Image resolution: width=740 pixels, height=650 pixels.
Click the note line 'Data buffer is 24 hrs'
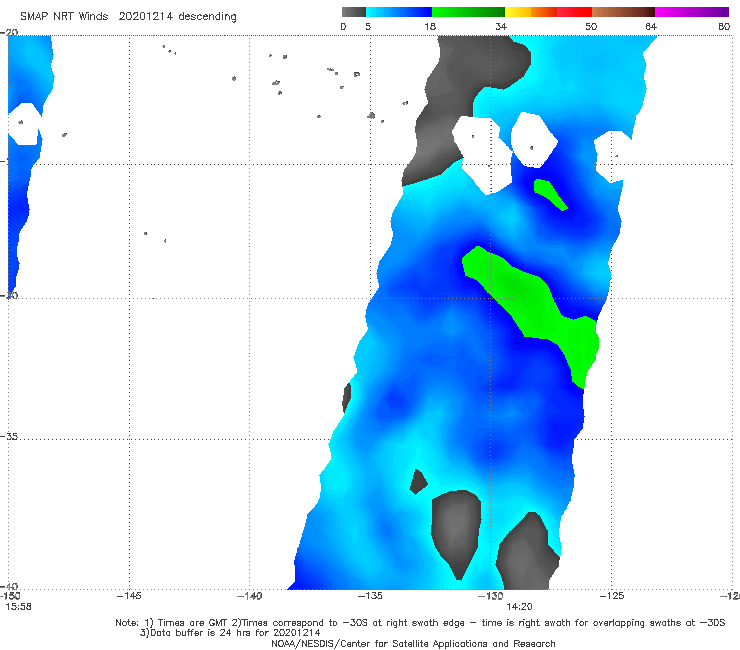pos(230,633)
